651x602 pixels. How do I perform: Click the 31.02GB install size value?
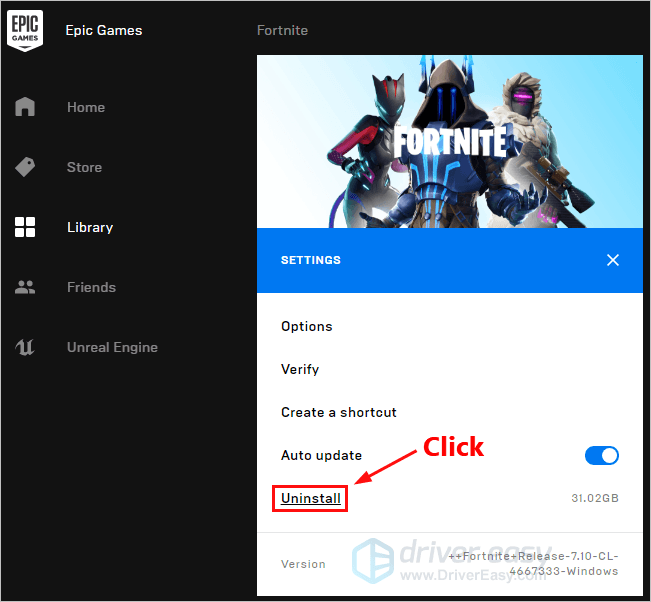(595, 498)
